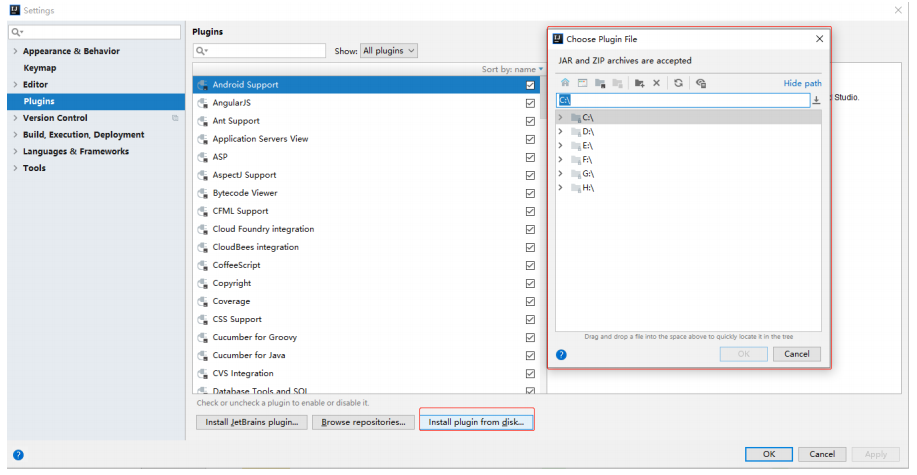Select the Copyright plugin row
917x475 pixels.
[368, 284]
